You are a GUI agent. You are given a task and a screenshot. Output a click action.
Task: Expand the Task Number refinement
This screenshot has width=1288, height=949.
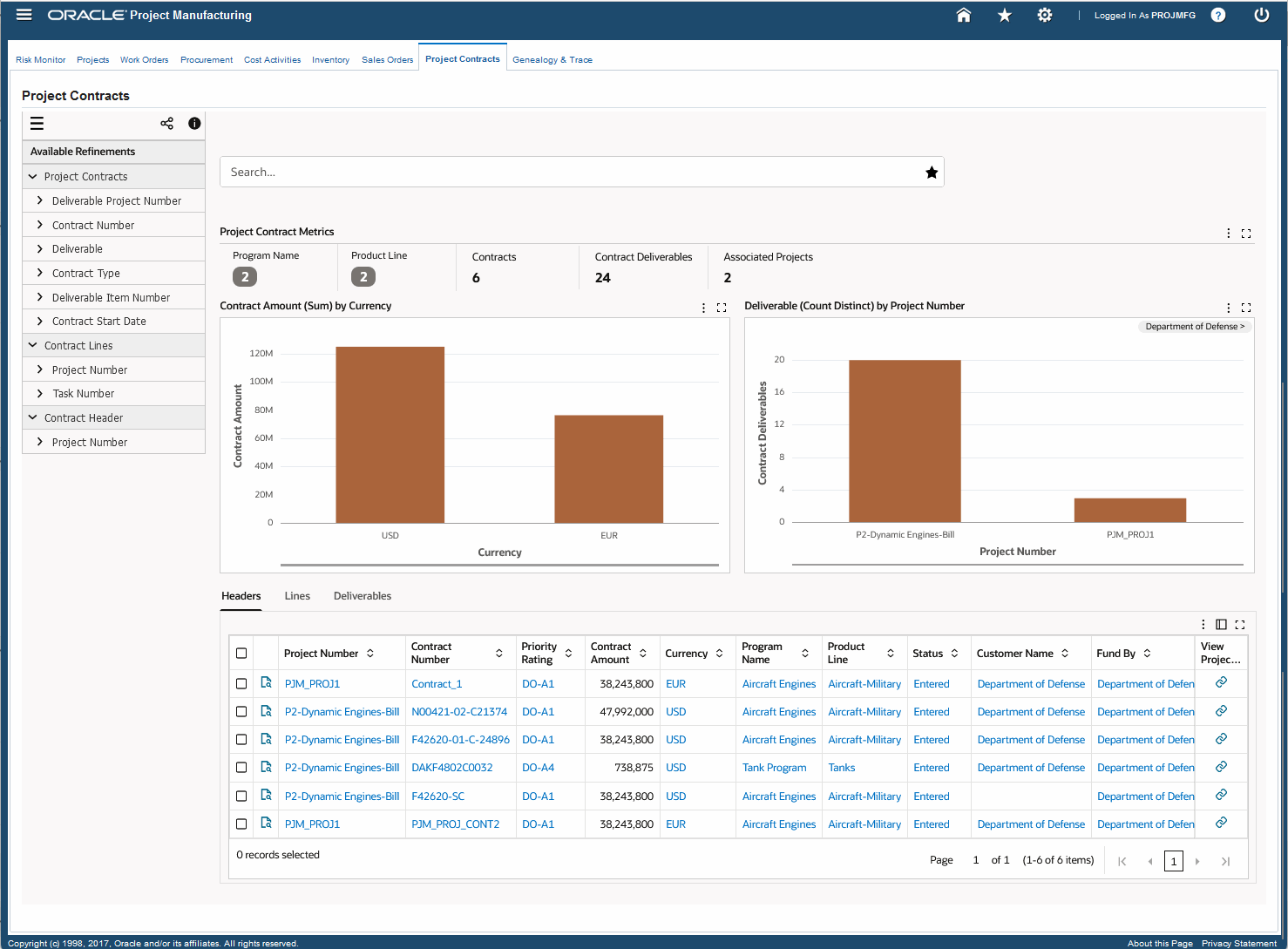pos(40,393)
